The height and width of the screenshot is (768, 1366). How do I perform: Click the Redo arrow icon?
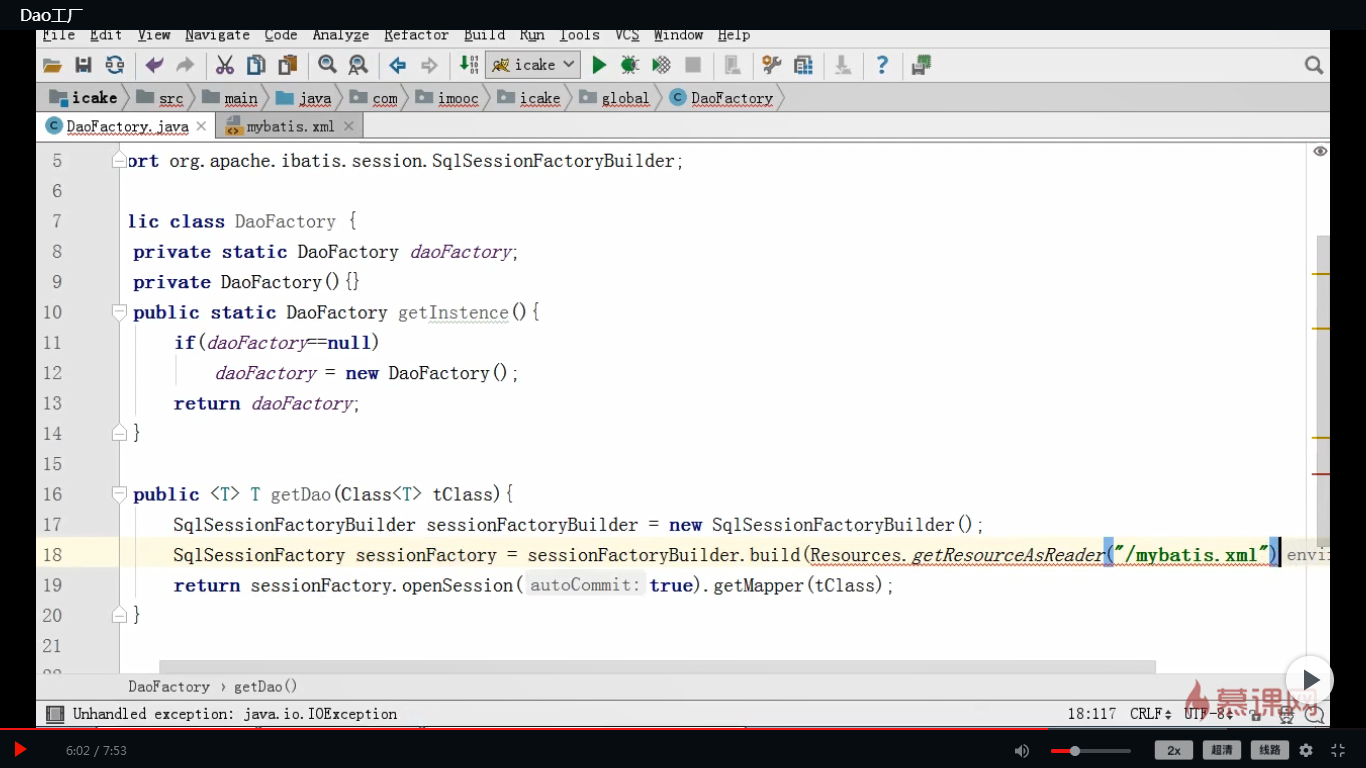coord(185,65)
